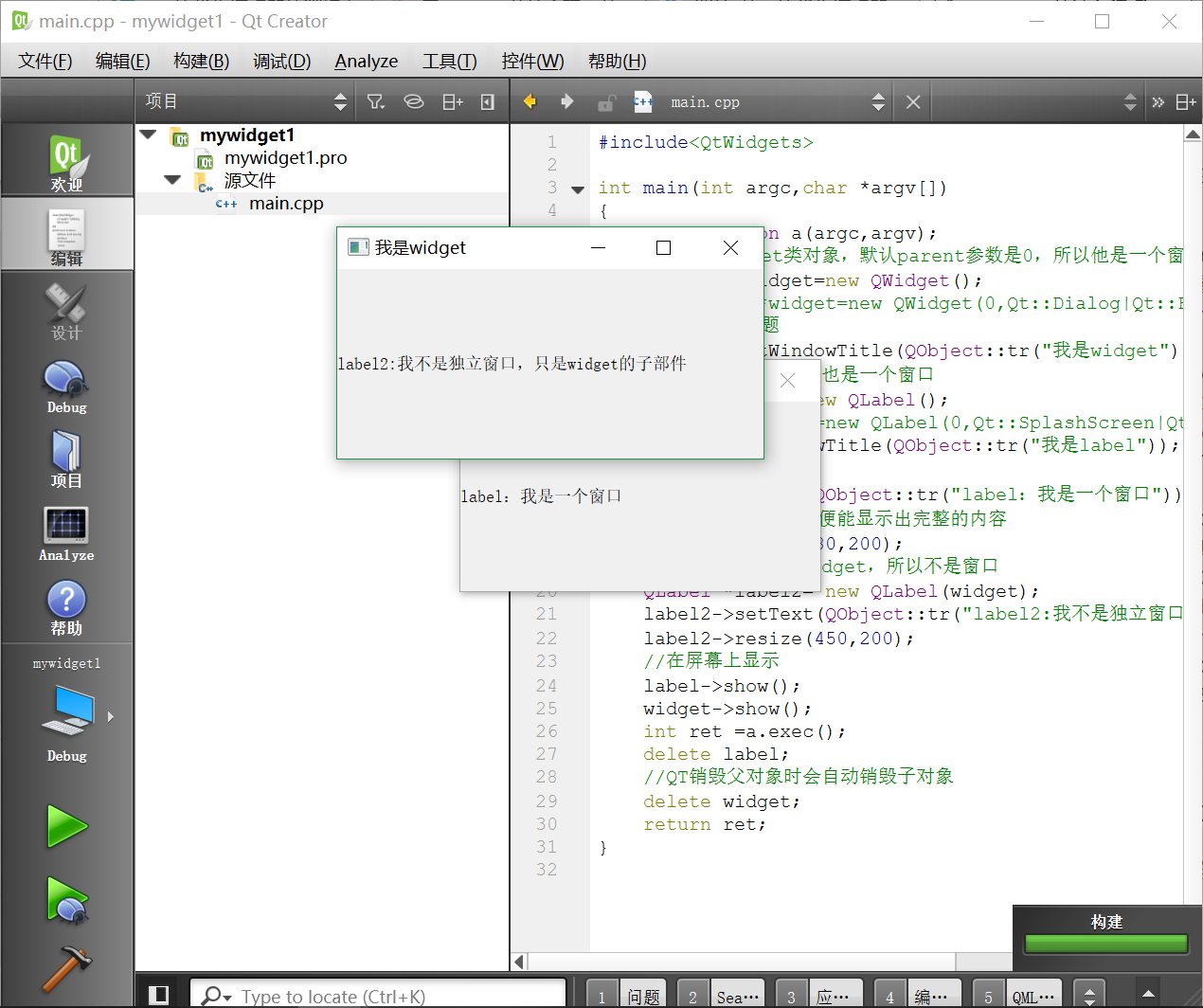Open mywidget1 kit selector monitor icon
The width and height of the screenshot is (1203, 1008).
68,711
